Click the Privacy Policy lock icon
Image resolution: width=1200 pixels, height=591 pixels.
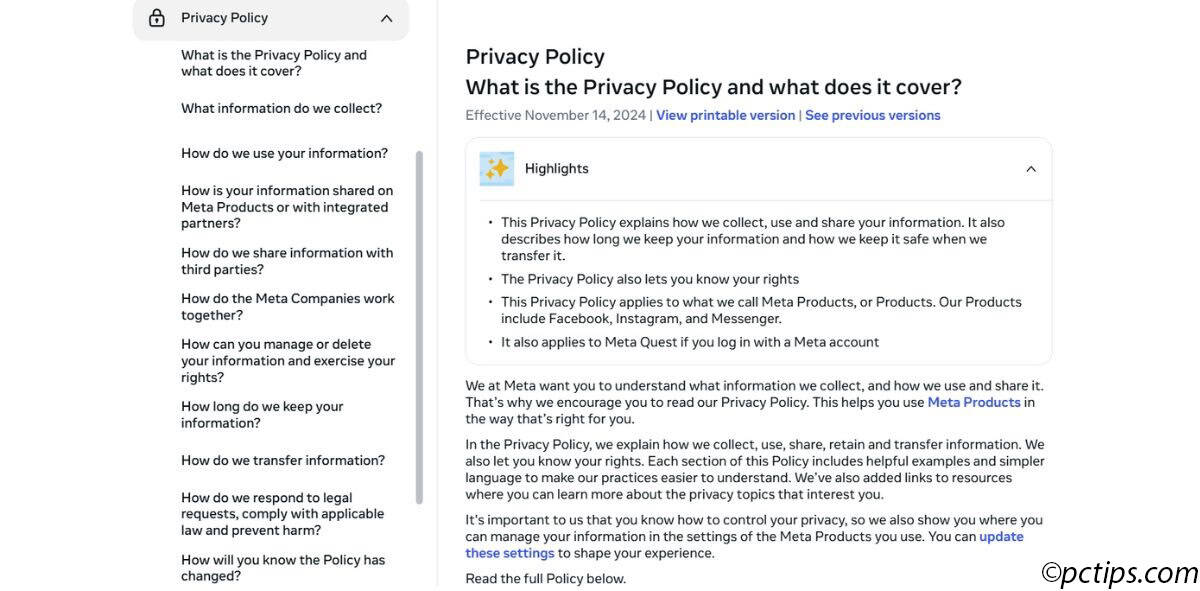157,18
